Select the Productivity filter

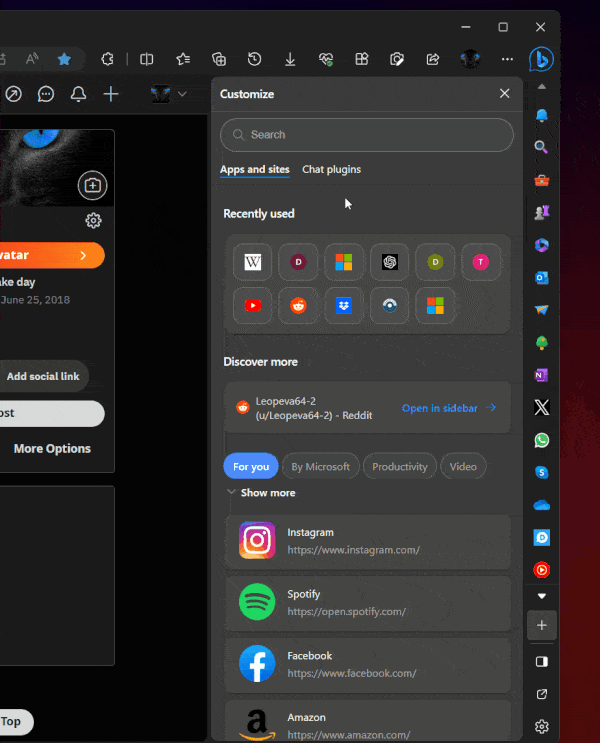click(400, 467)
